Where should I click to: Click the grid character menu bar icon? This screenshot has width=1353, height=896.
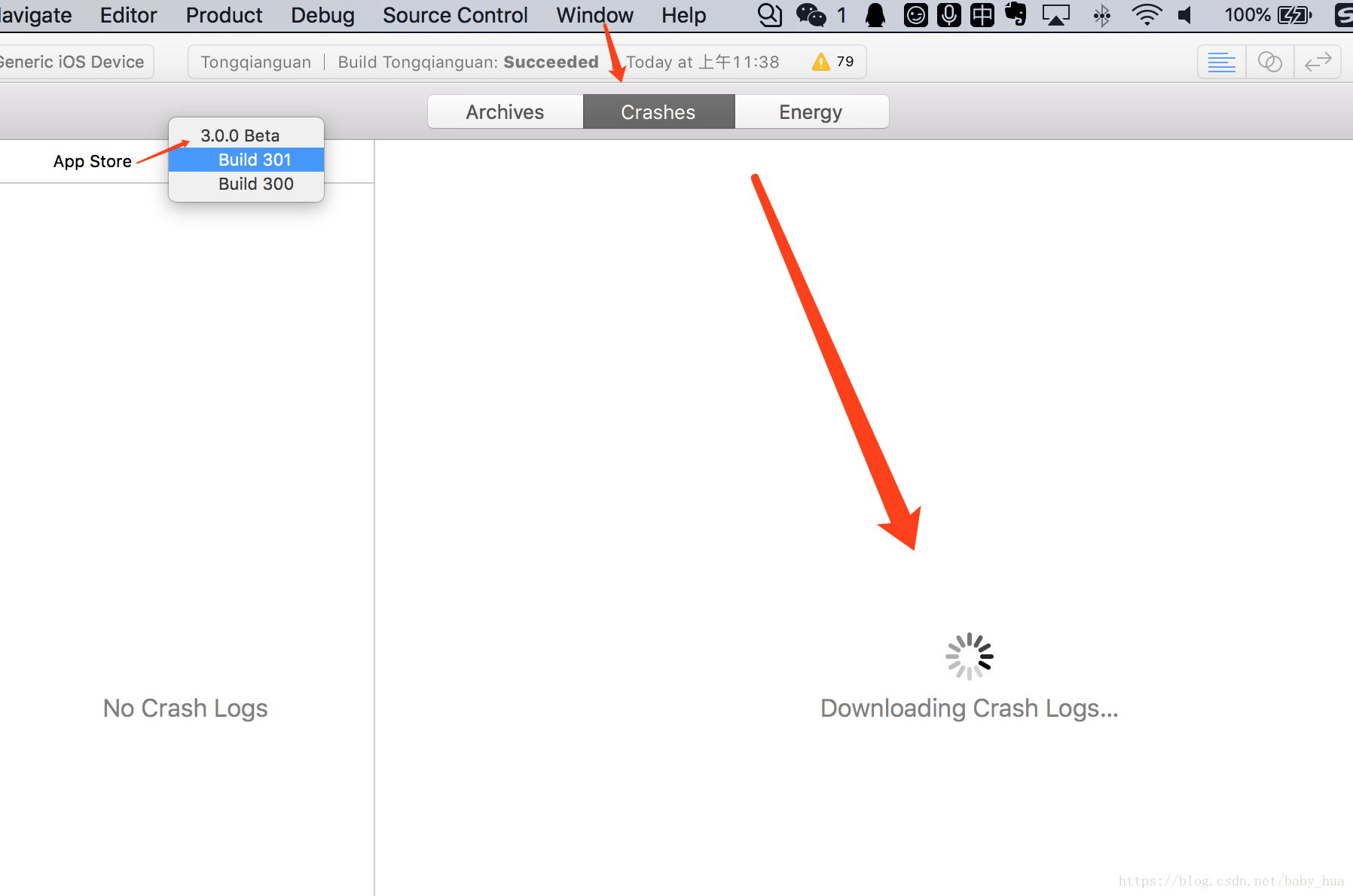point(982,15)
